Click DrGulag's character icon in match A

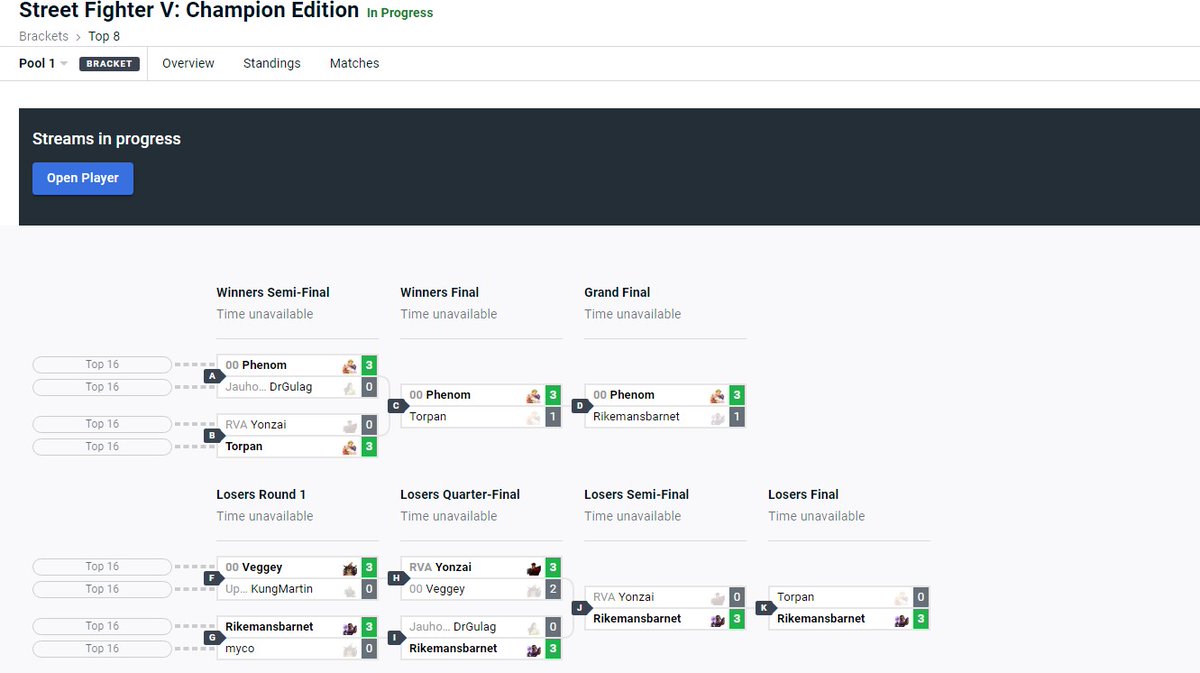(x=349, y=387)
